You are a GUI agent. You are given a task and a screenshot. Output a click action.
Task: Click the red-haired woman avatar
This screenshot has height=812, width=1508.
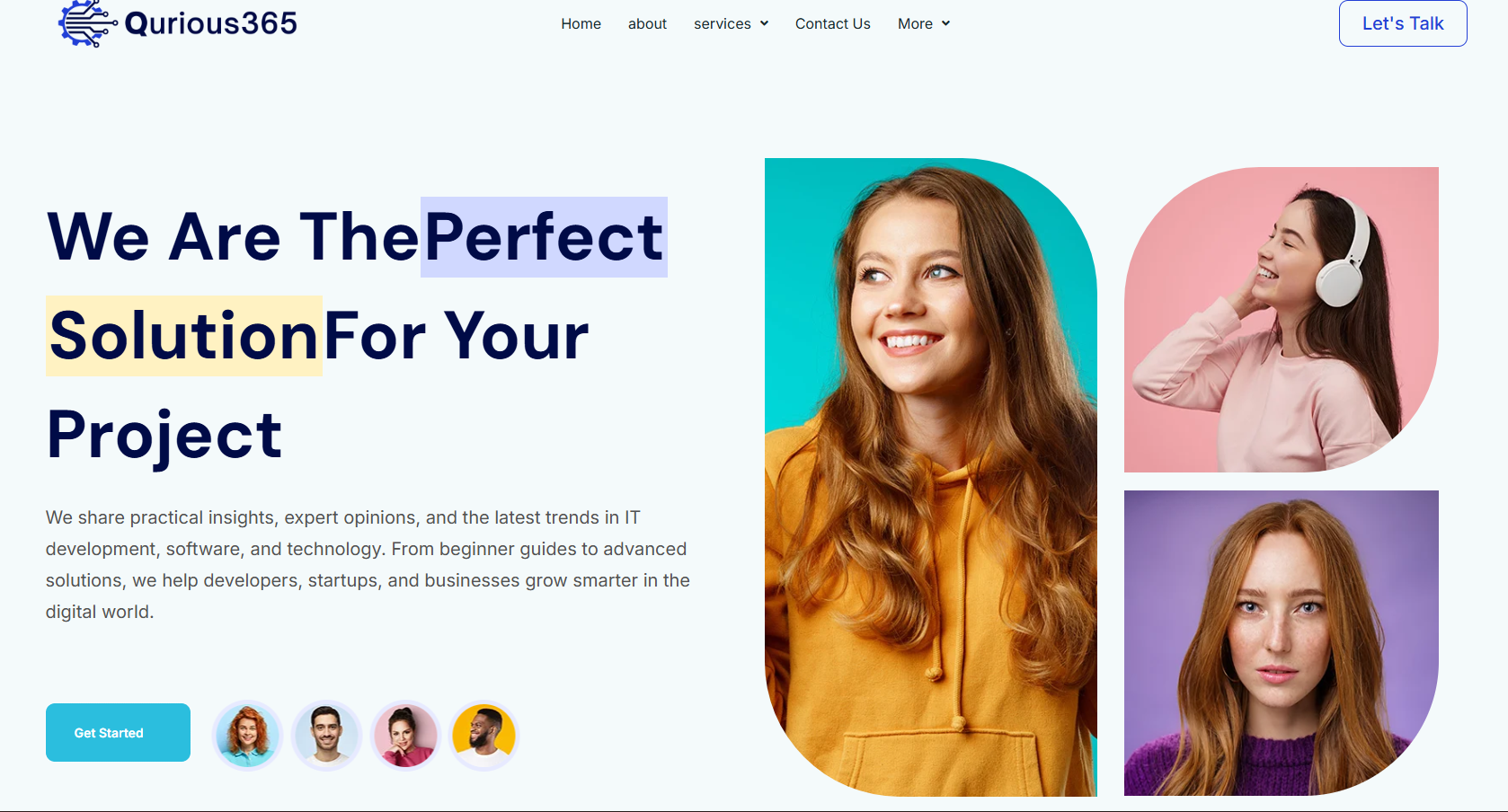tap(247, 736)
